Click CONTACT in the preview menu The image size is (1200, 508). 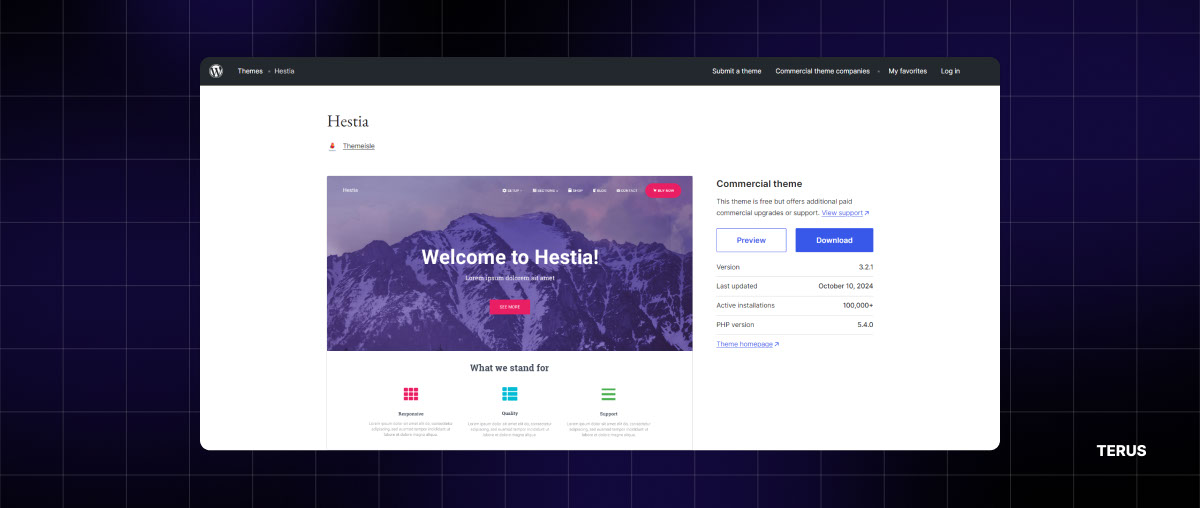[x=627, y=190]
